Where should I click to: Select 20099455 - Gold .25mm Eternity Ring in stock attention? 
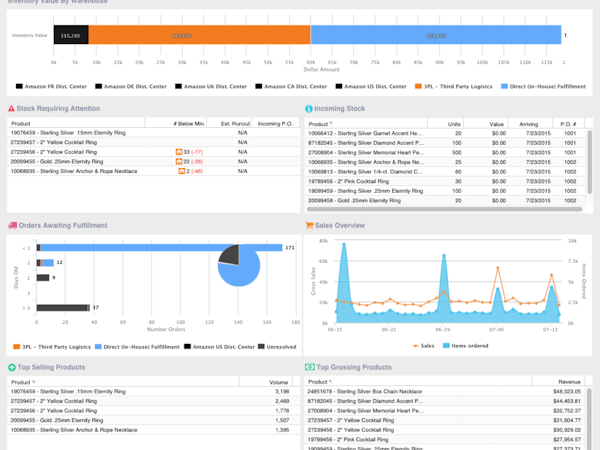[153, 161]
